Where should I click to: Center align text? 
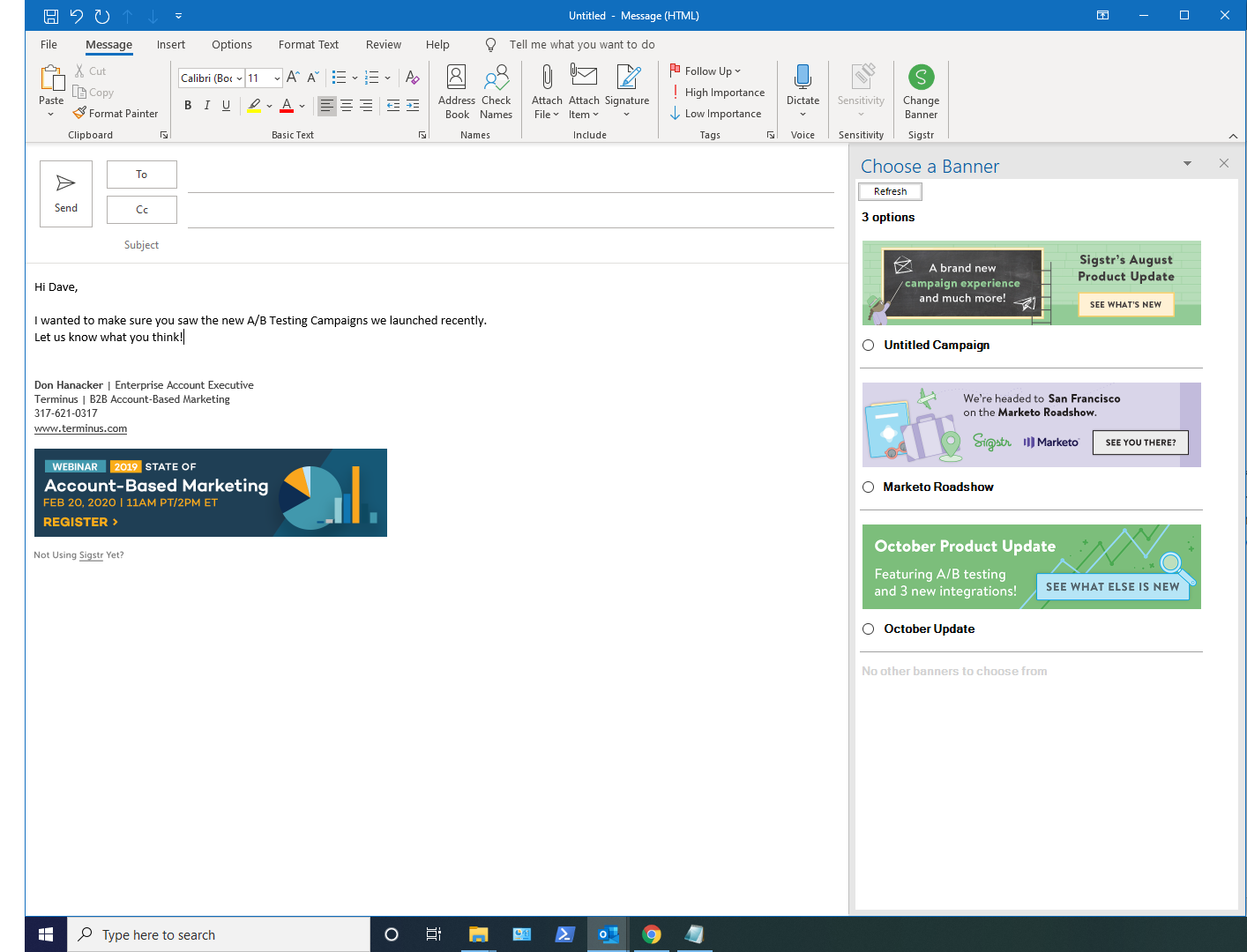[x=347, y=106]
